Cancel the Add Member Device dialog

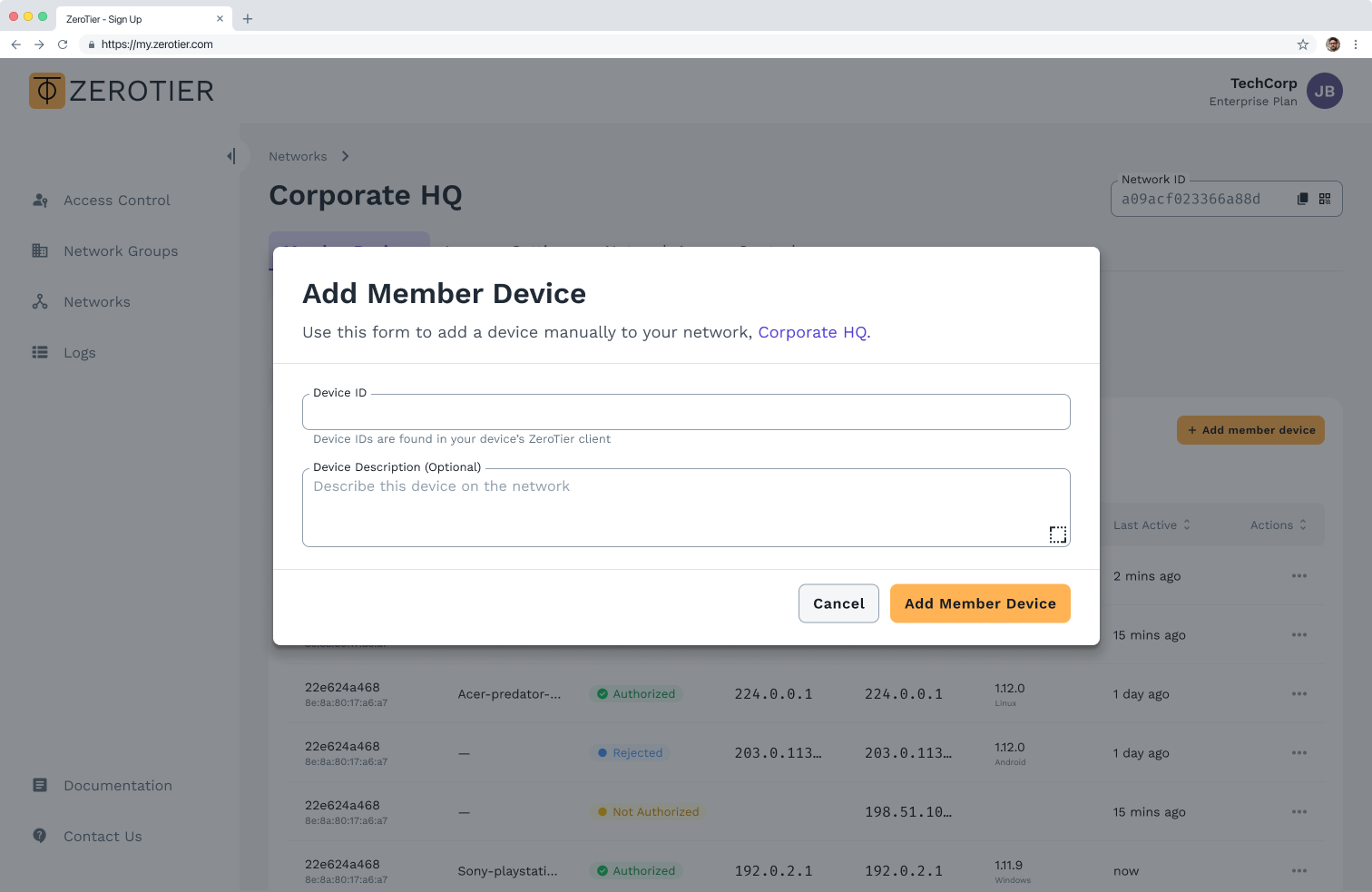coord(838,603)
